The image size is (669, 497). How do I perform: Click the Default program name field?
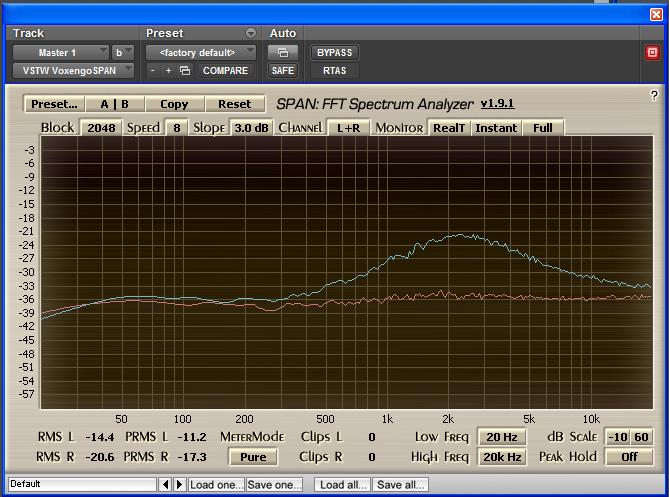82,484
